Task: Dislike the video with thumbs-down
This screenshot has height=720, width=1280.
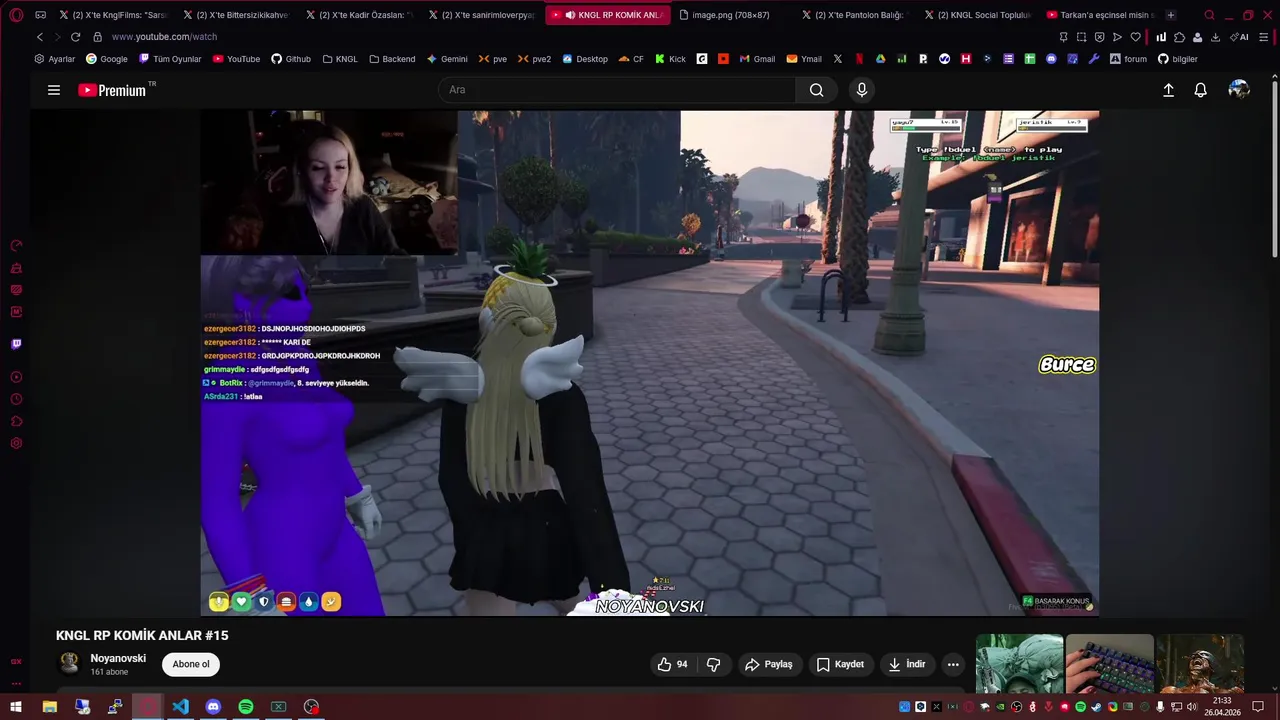Action: (714, 664)
